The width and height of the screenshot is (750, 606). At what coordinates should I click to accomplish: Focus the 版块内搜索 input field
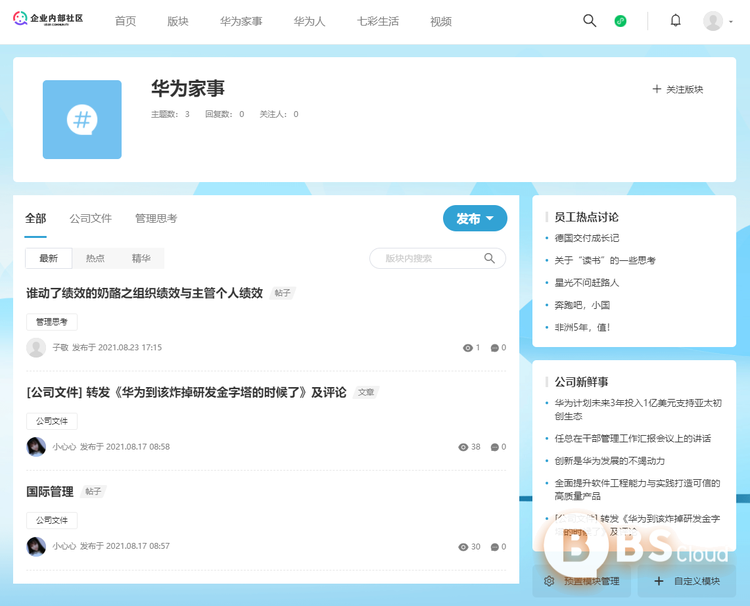tap(437, 258)
